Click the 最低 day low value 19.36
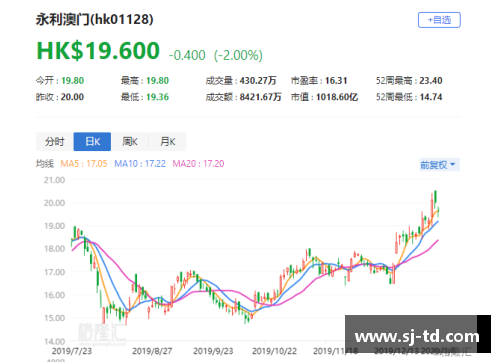Image resolution: width=500 pixels, height=362 pixels. 157,97
